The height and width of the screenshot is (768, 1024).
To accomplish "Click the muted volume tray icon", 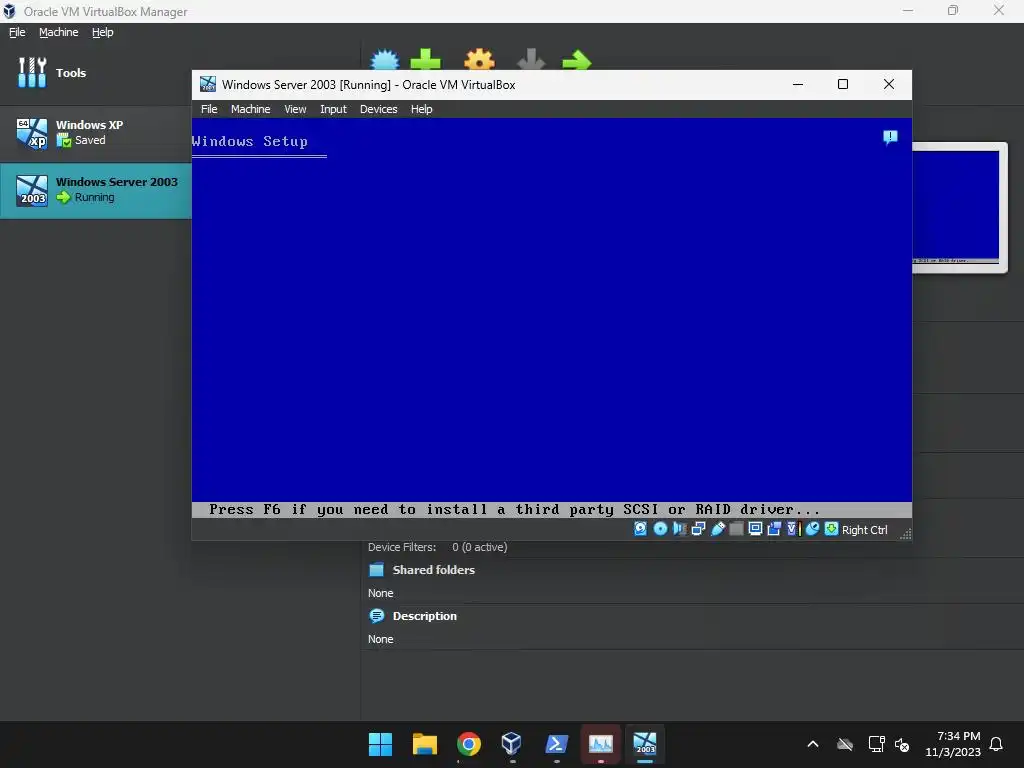I will (902, 744).
